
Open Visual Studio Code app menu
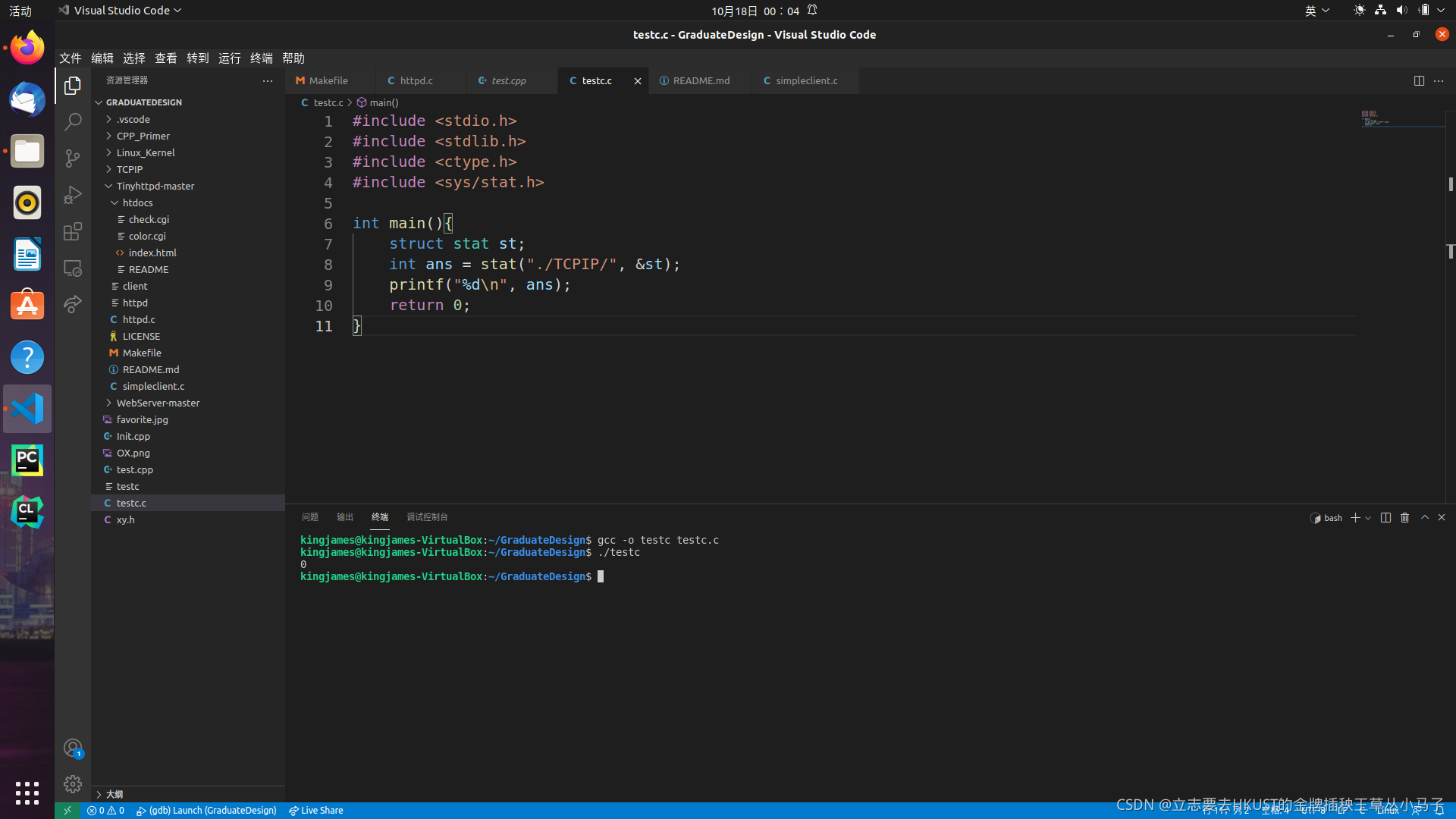point(121,11)
